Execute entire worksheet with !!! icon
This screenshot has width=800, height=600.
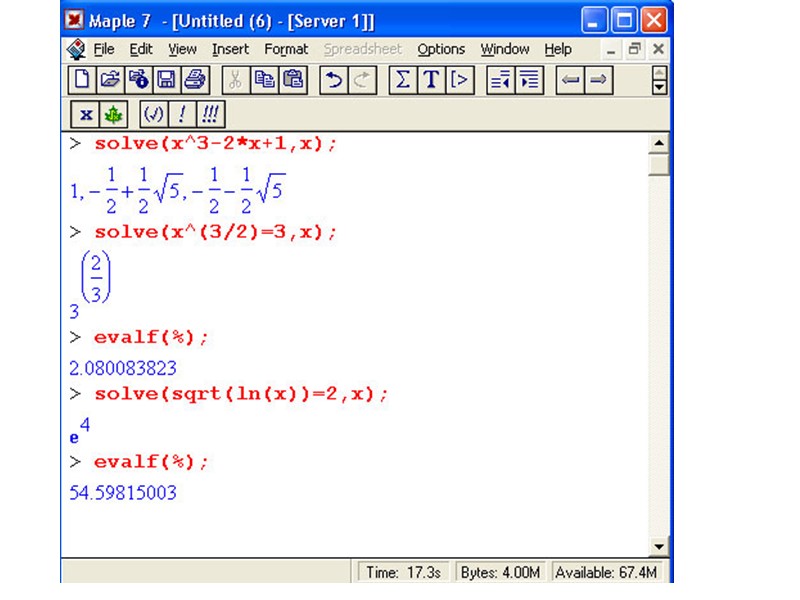point(210,114)
